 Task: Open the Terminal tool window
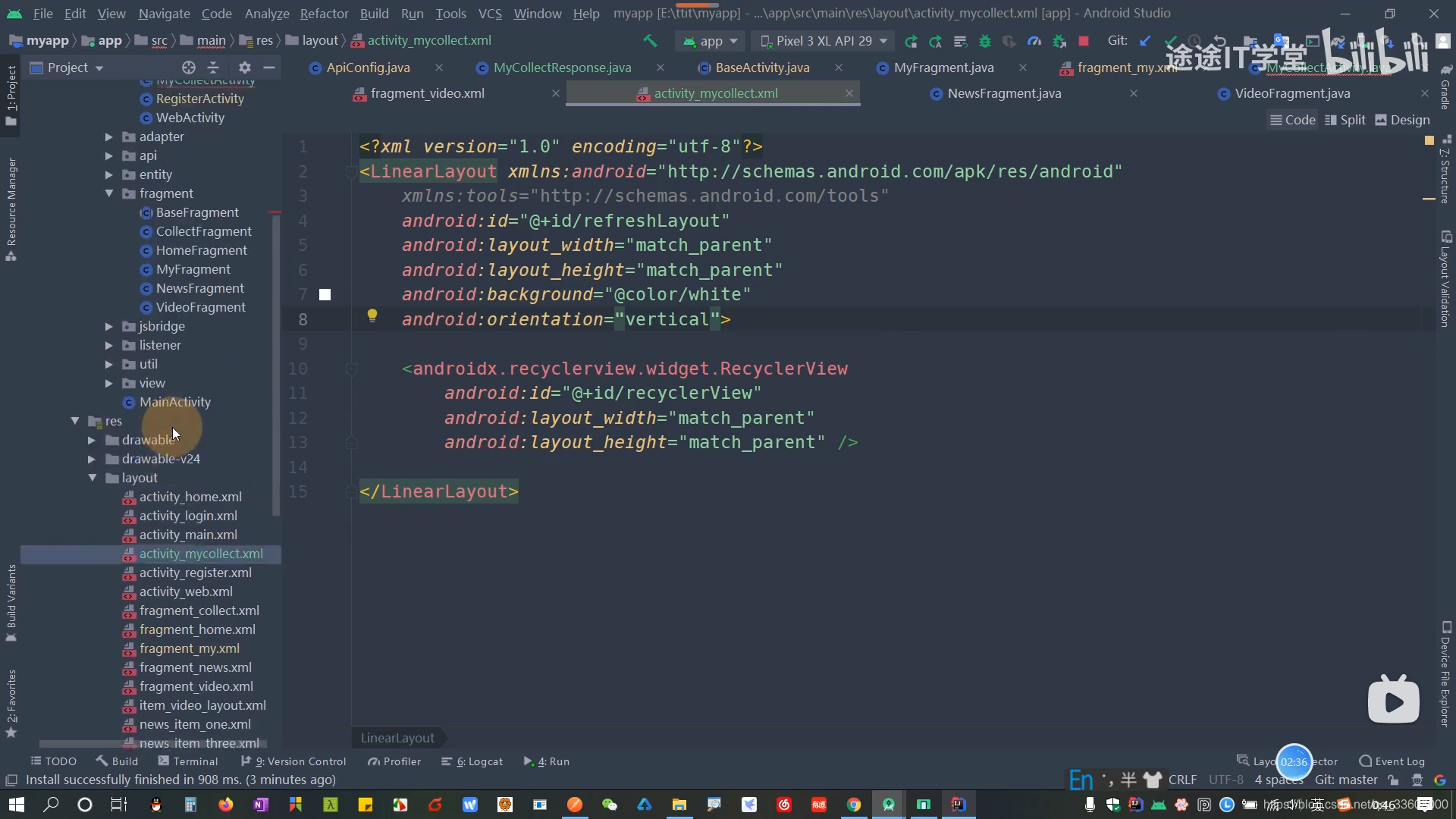coord(187,761)
